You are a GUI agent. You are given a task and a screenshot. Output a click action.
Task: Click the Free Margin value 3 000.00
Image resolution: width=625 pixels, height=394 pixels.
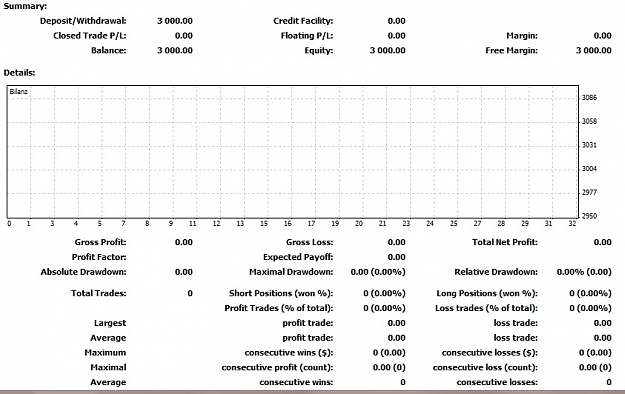(594, 51)
